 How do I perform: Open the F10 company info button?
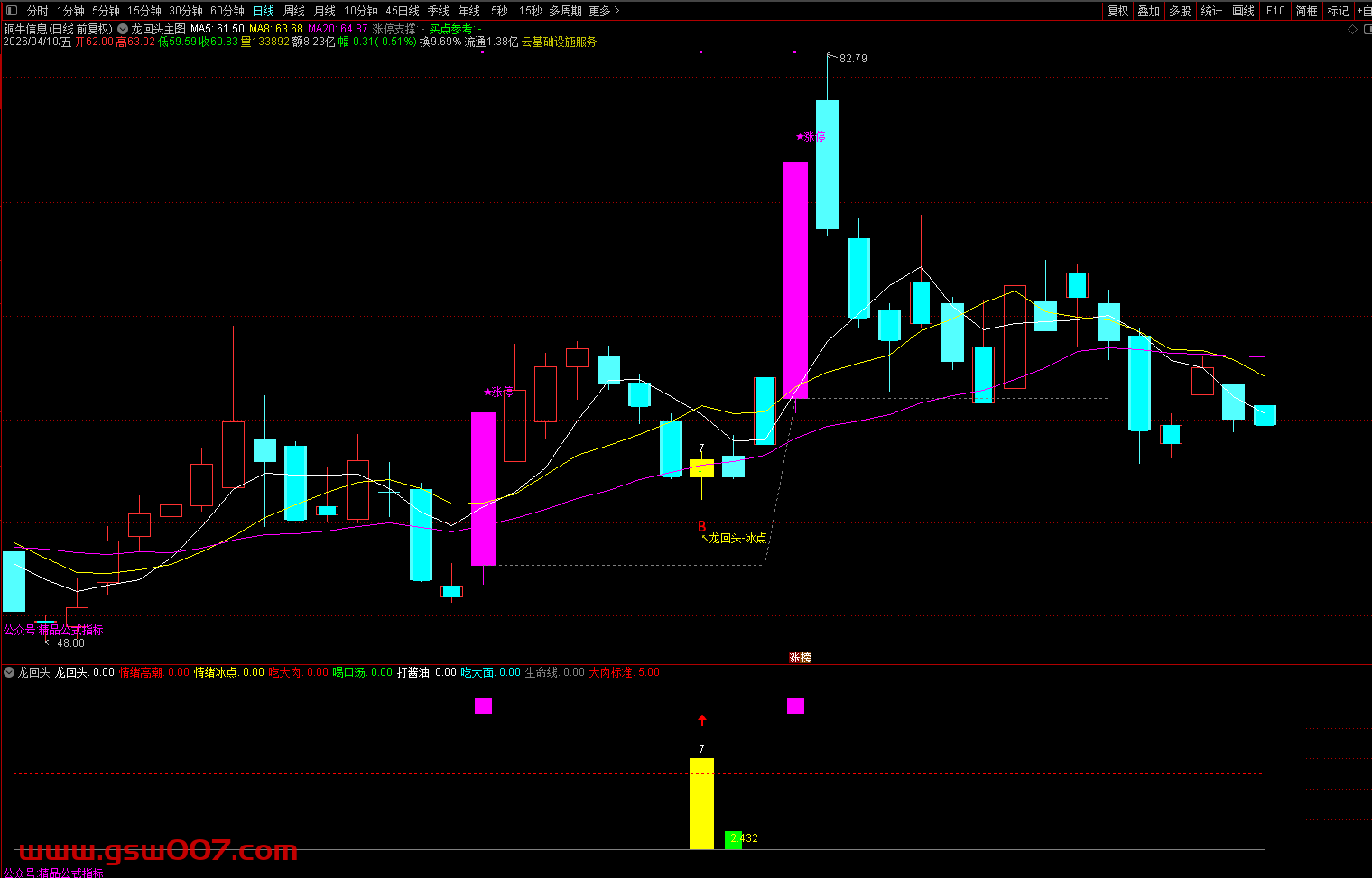point(1275,11)
